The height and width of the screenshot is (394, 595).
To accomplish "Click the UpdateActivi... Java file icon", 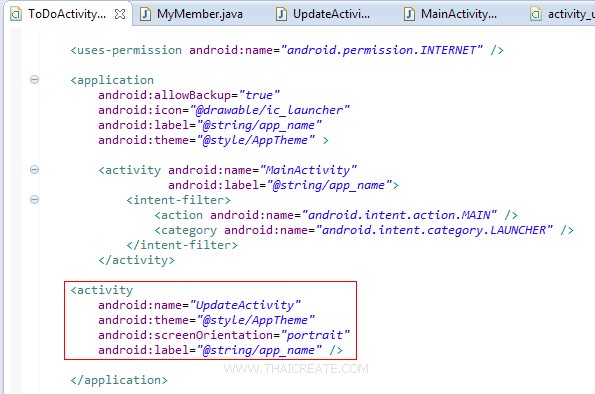I will 281,14.
